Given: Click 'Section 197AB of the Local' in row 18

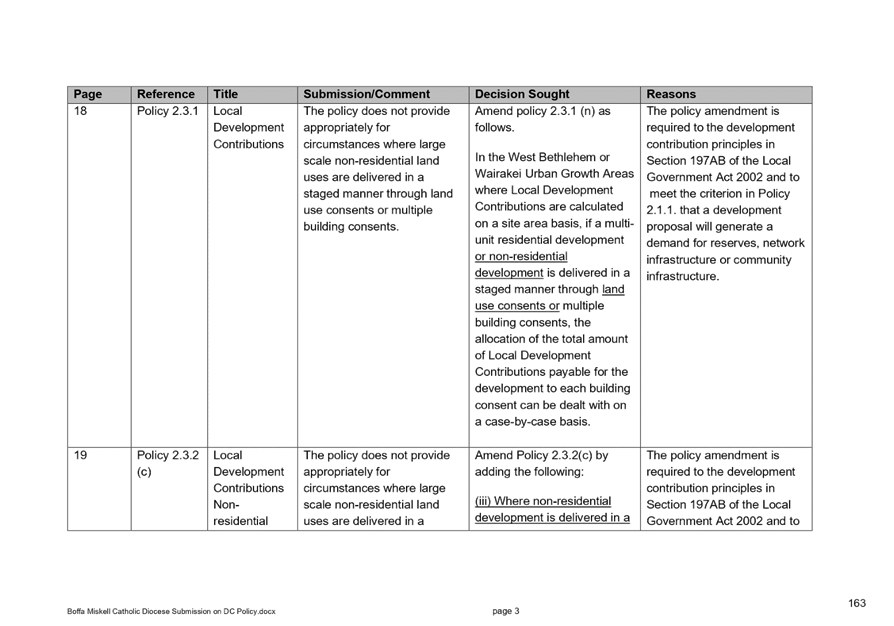Looking at the screenshot, I should click(x=718, y=161).
